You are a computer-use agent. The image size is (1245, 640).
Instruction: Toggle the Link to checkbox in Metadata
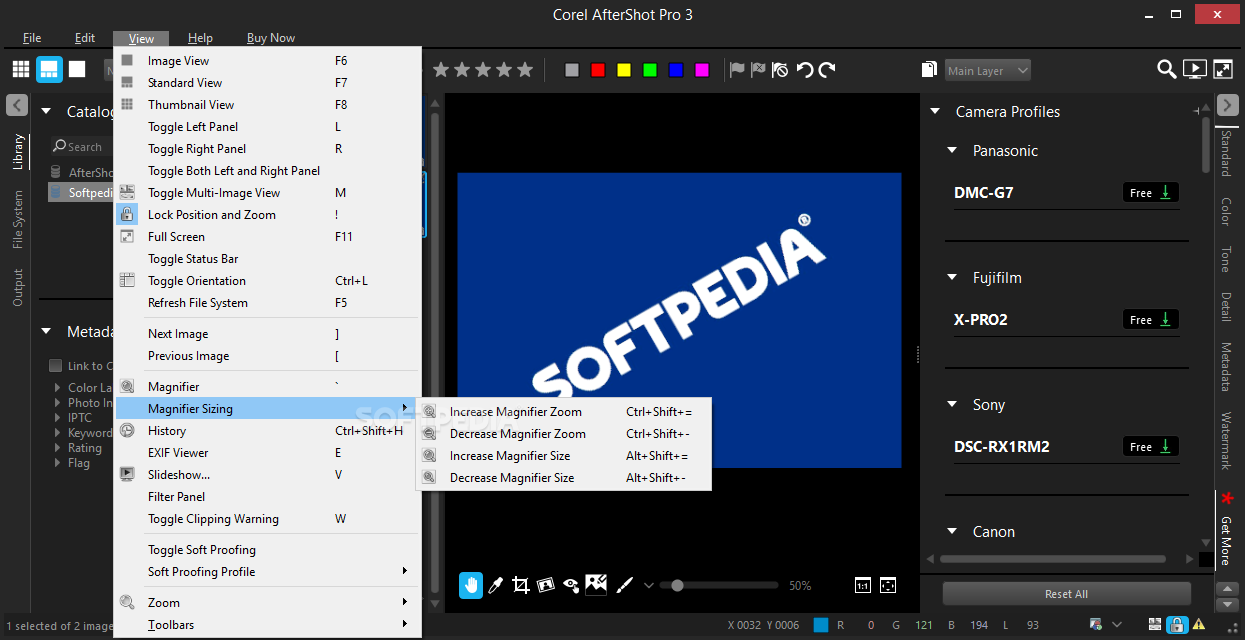tap(56, 366)
